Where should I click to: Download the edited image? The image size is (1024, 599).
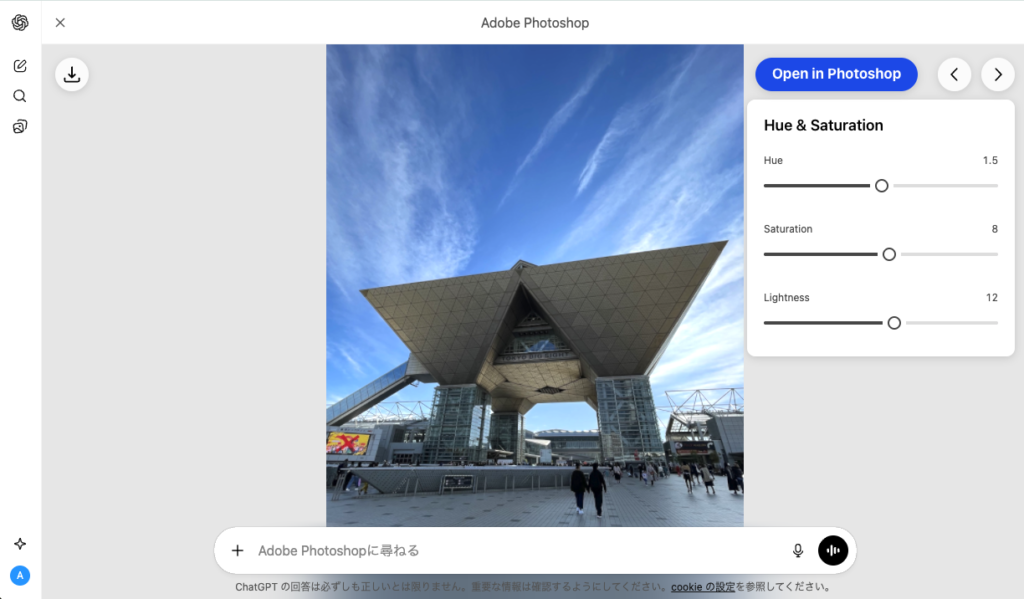(72, 74)
